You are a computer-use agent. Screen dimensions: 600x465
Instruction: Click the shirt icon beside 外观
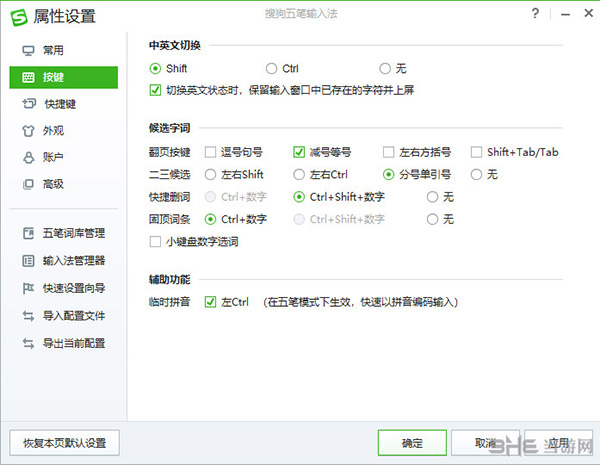coord(28,131)
